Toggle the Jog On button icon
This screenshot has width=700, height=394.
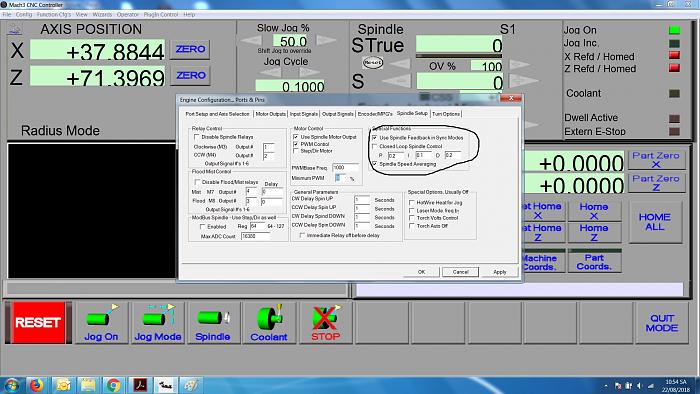pyautogui.click(x=101, y=322)
